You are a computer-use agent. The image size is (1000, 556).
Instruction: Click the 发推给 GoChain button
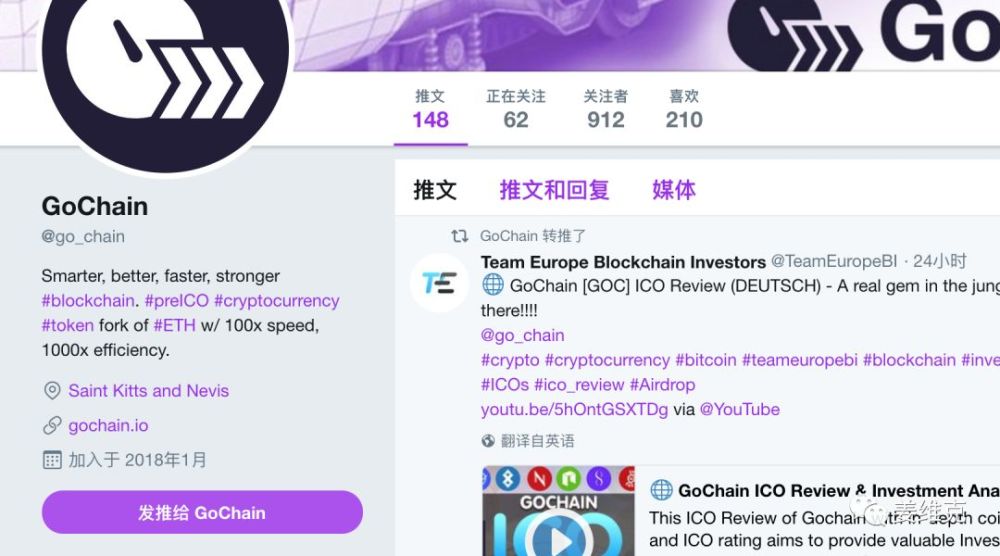[x=202, y=512]
